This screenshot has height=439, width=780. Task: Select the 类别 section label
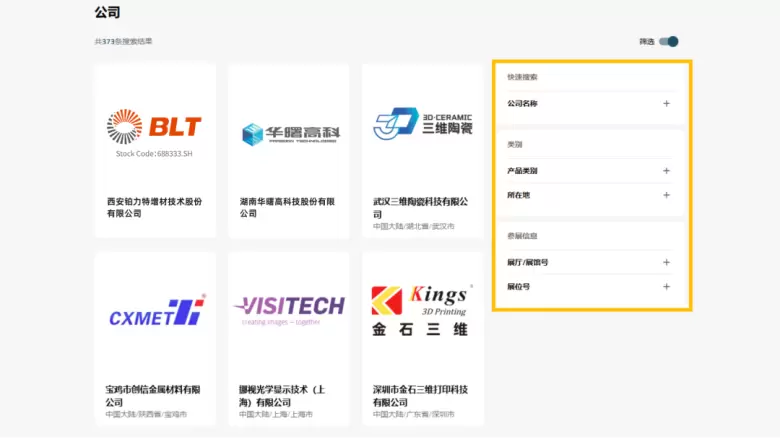coord(514,145)
